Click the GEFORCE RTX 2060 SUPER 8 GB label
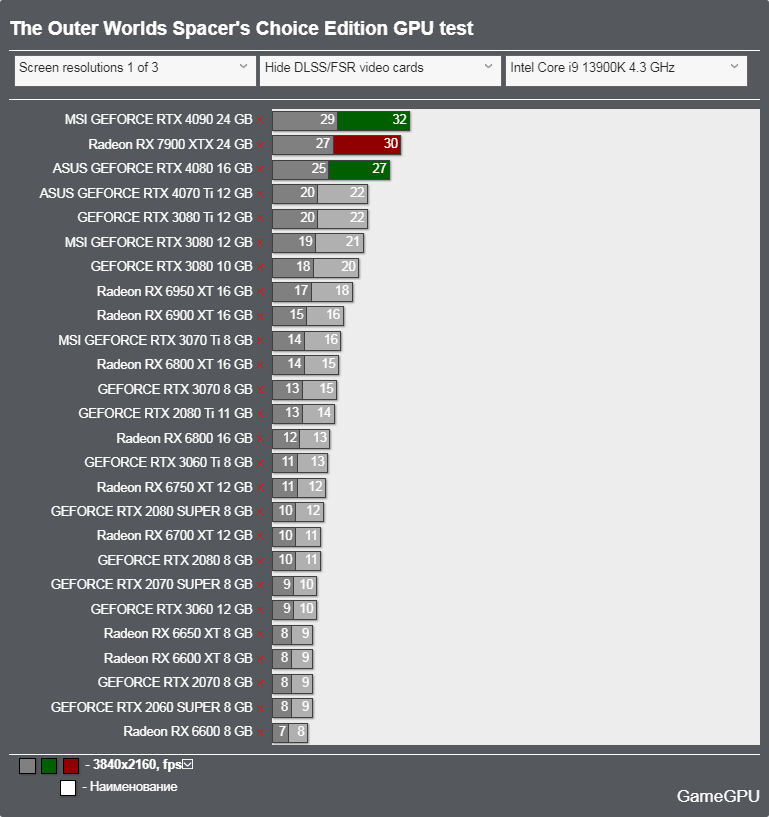The image size is (769, 817). 152,707
